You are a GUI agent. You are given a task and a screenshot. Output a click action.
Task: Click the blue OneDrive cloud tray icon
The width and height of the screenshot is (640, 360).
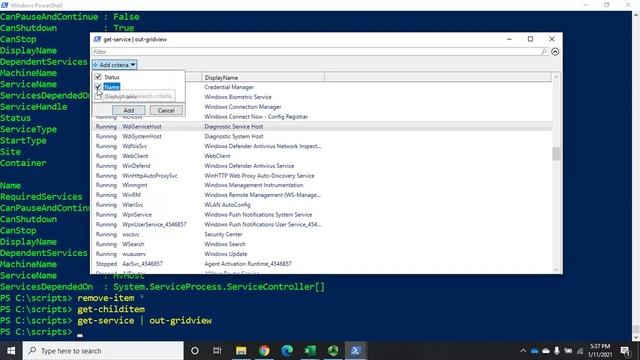point(534,351)
